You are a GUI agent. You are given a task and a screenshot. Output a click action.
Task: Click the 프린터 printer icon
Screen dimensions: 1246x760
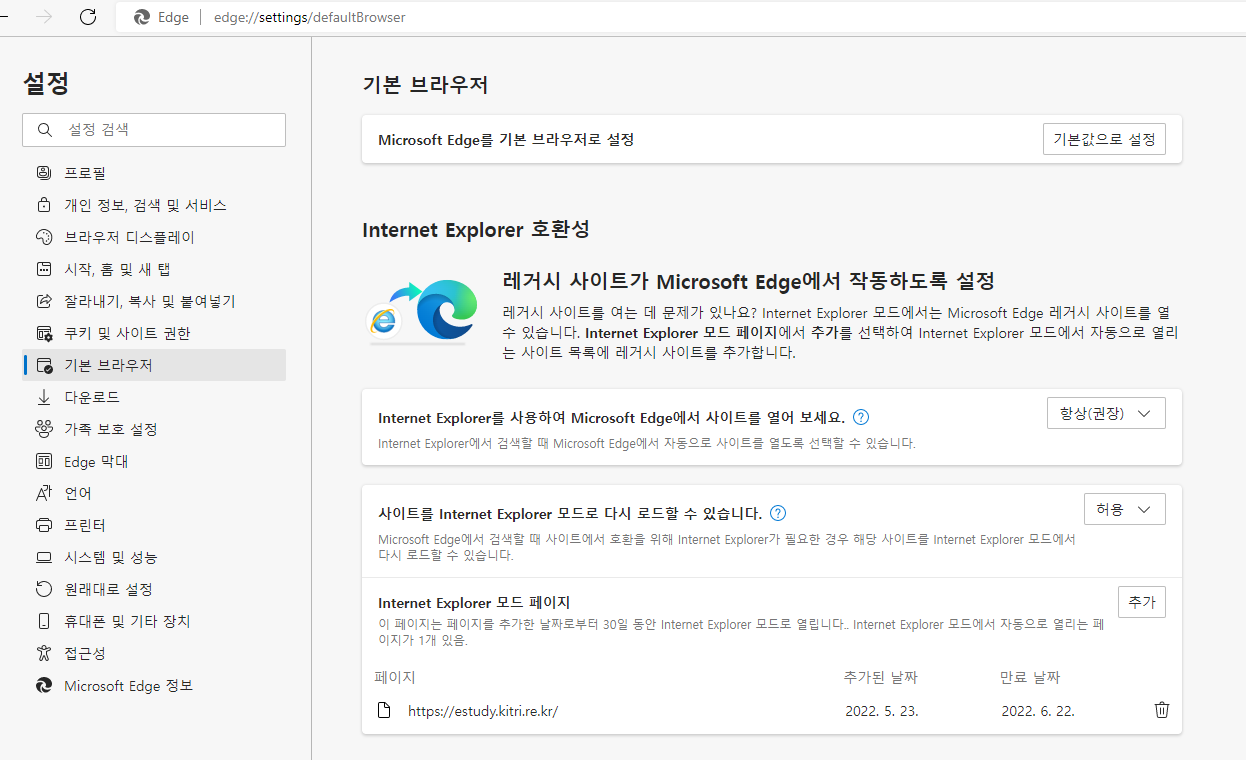(44, 525)
